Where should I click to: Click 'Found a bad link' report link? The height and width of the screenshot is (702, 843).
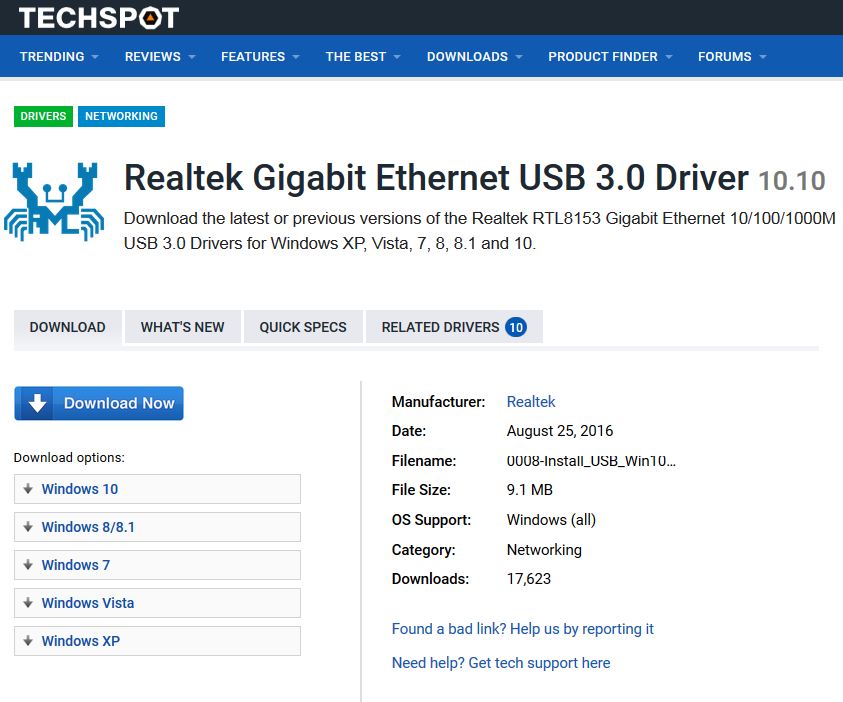click(522, 629)
